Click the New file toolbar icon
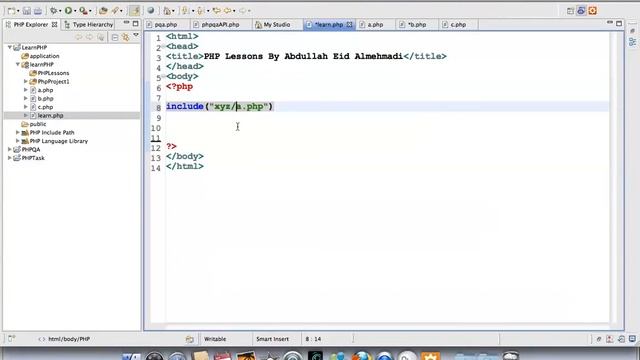Image resolution: width=640 pixels, height=360 pixels. click(11, 11)
